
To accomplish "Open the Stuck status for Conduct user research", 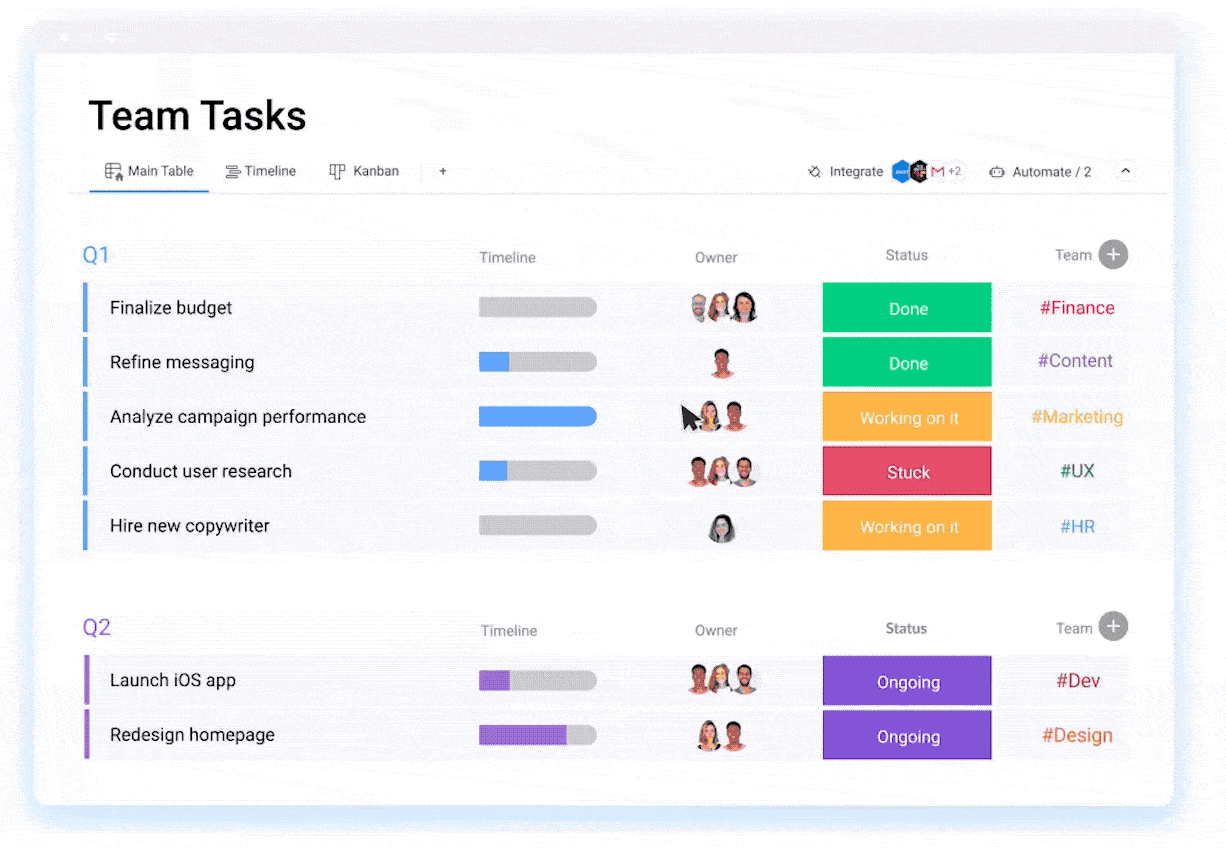I will click(x=906, y=471).
